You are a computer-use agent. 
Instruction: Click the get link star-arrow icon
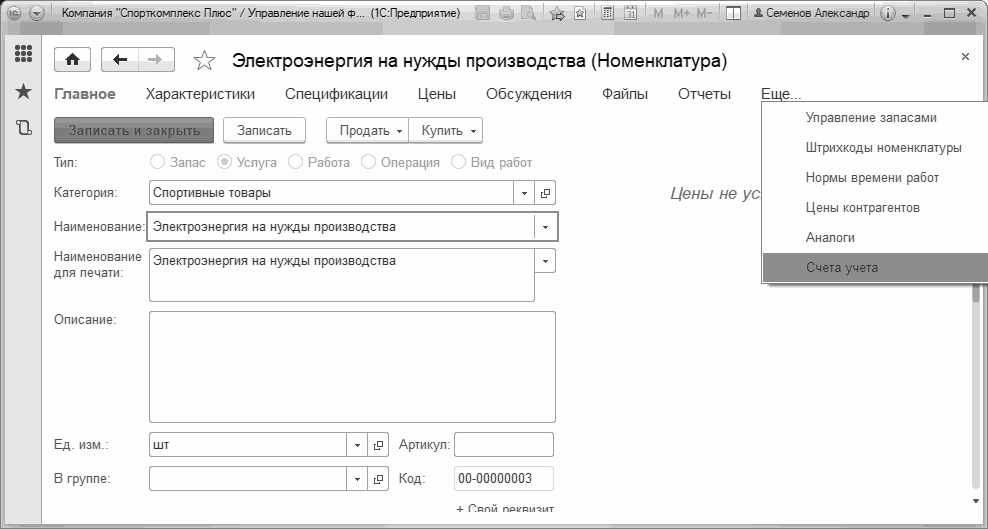tap(557, 13)
